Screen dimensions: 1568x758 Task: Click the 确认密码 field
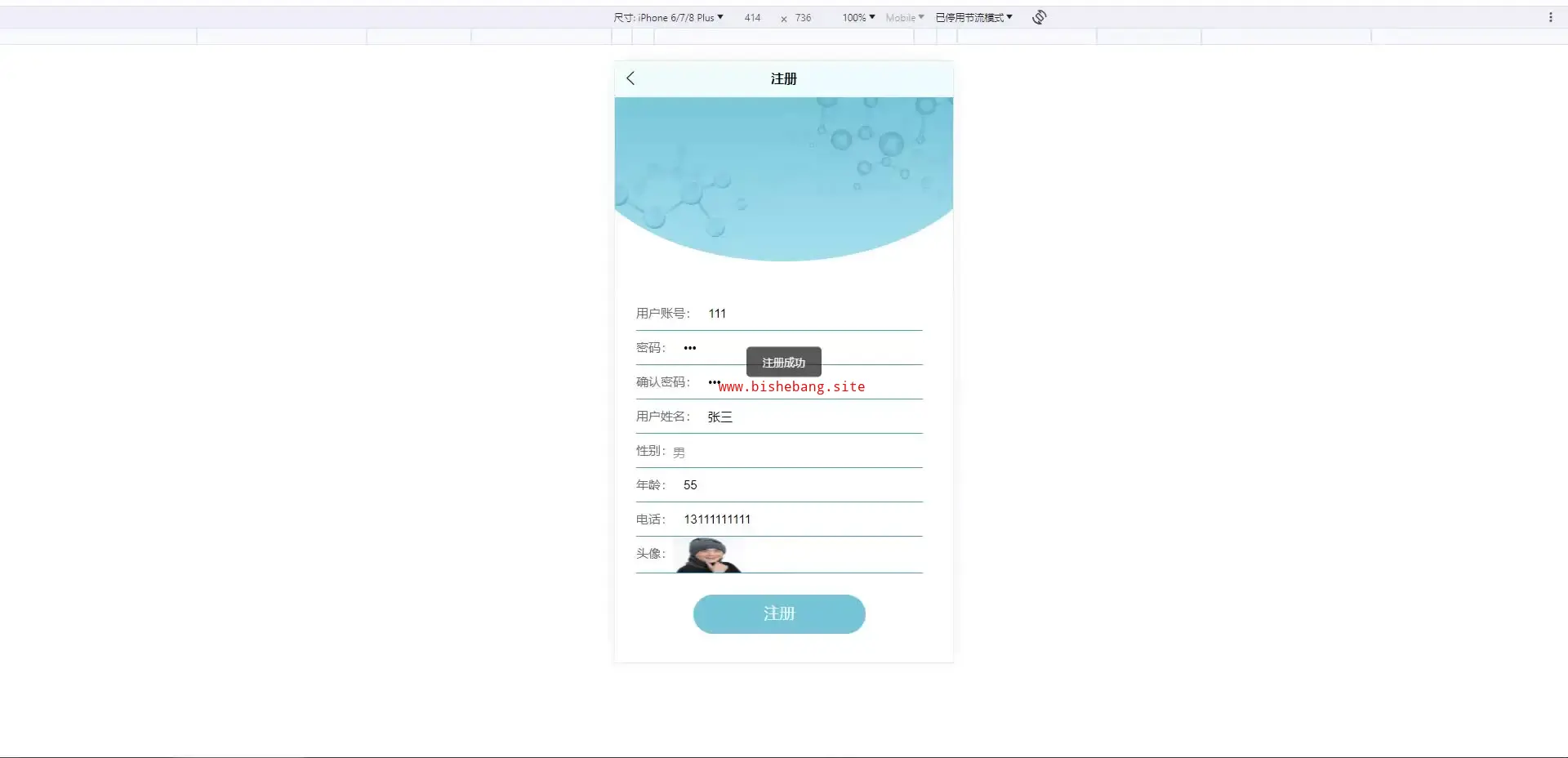(814, 382)
